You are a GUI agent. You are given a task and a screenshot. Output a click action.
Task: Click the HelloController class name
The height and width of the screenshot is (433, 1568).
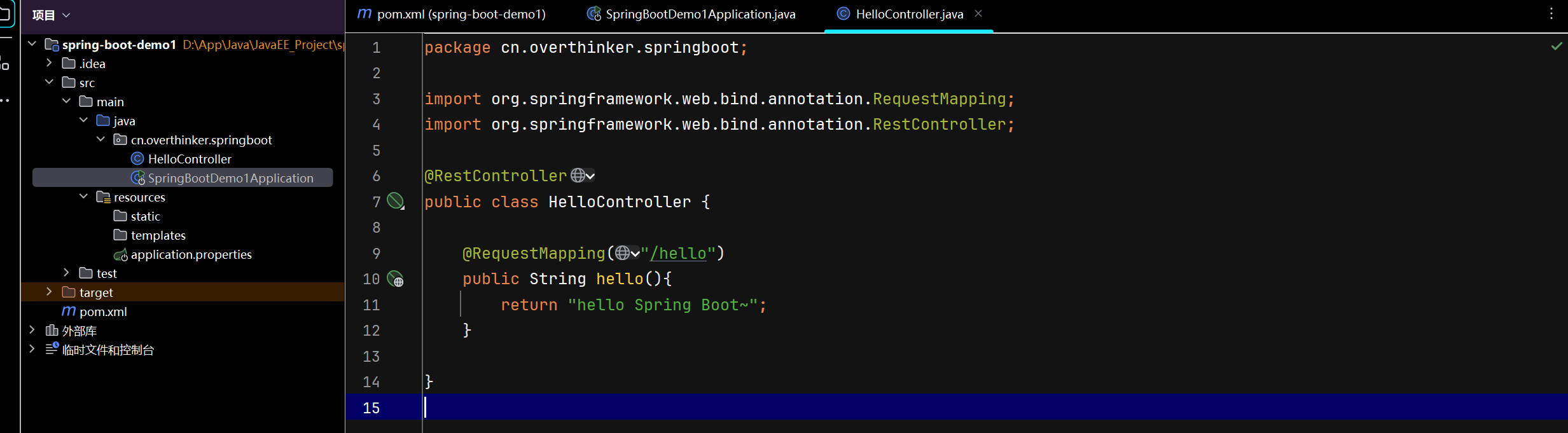click(620, 202)
